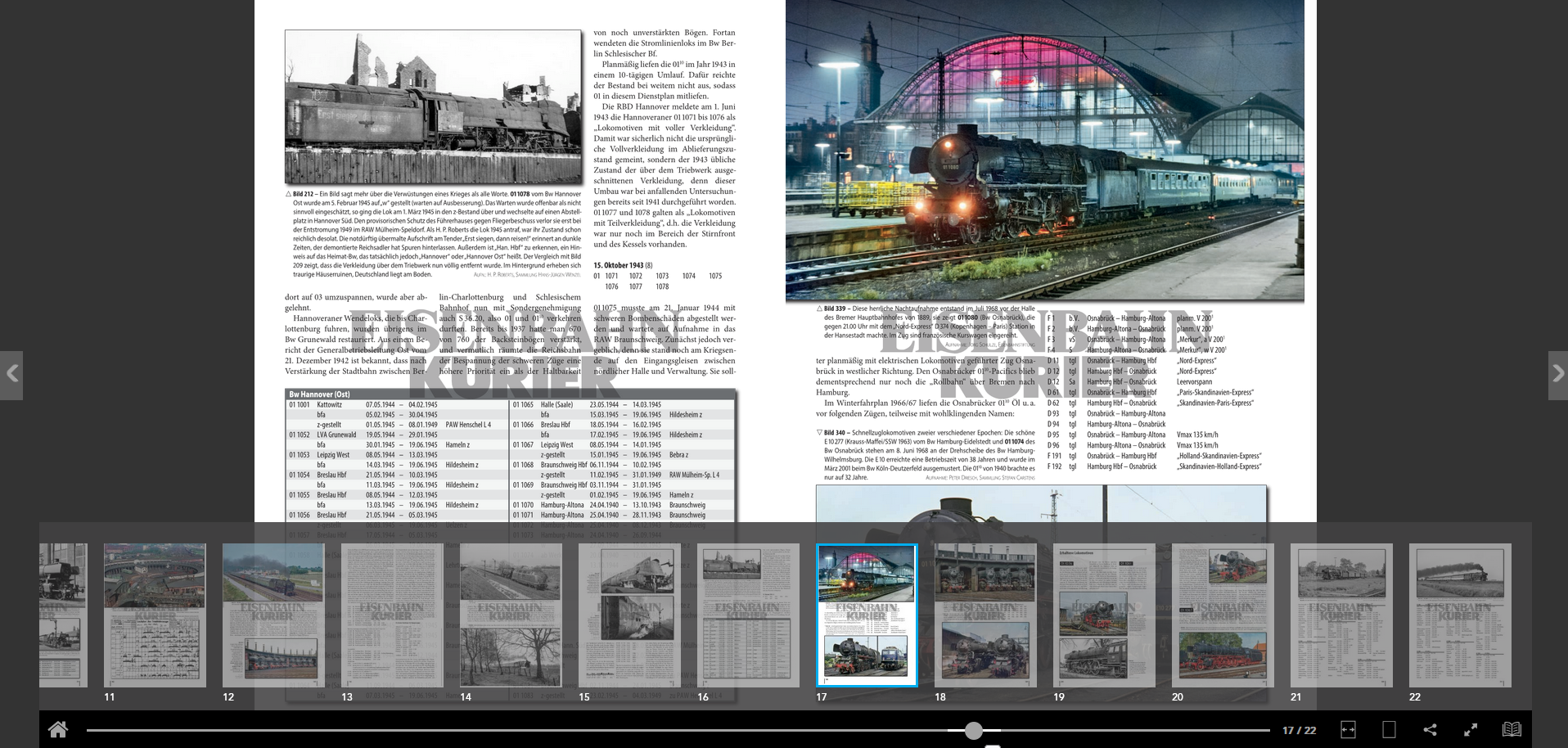Image resolution: width=1568 pixels, height=748 pixels.
Task: Open page 20 thumbnail
Action: coord(1223,615)
